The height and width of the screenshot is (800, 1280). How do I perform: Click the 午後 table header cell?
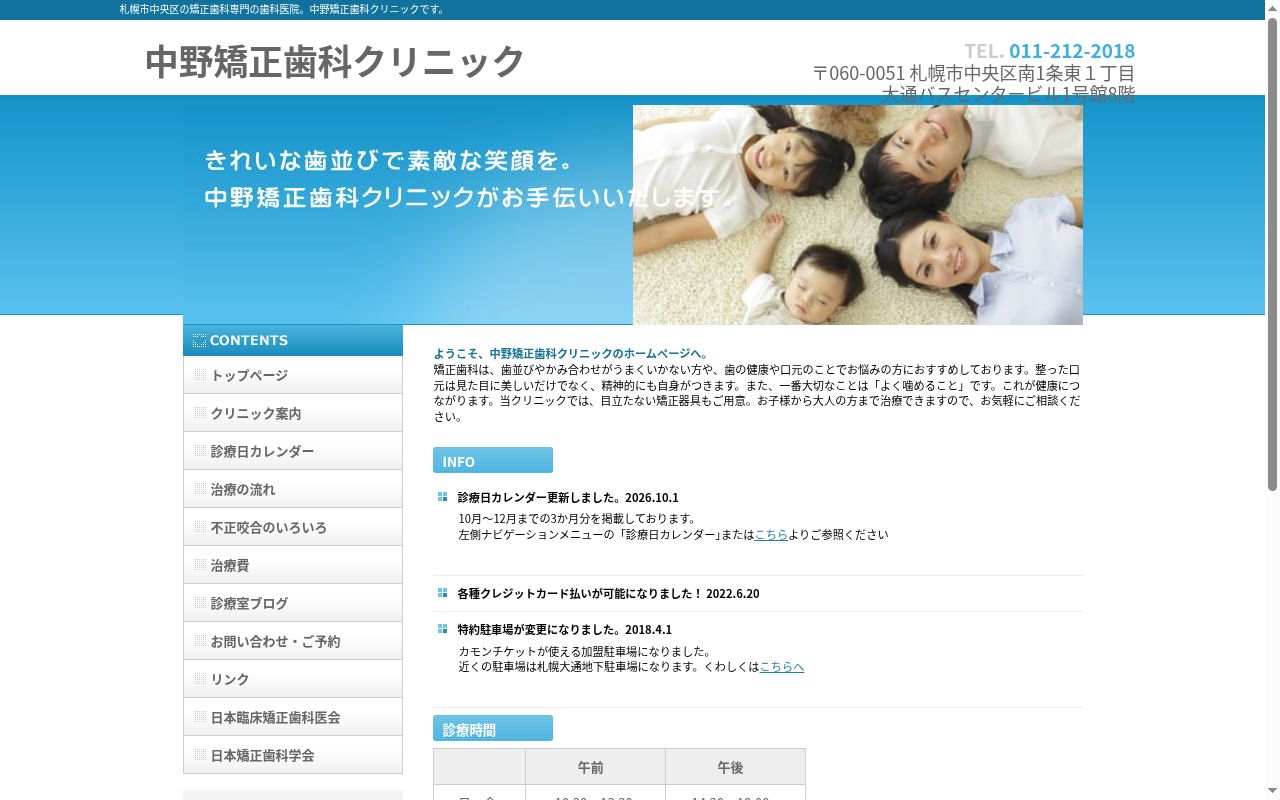(735, 767)
